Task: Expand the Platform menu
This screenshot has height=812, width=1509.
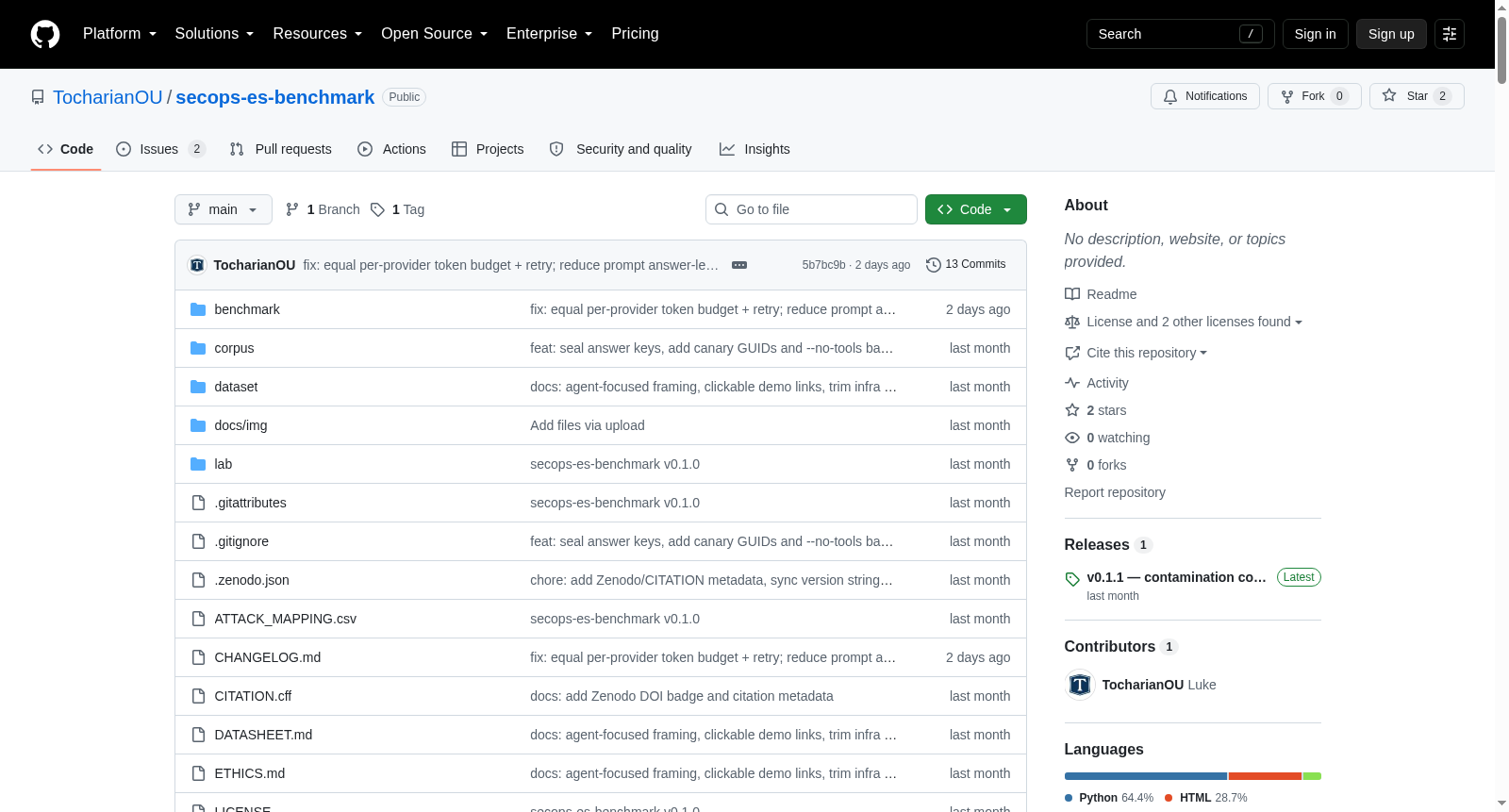Action: tap(120, 34)
